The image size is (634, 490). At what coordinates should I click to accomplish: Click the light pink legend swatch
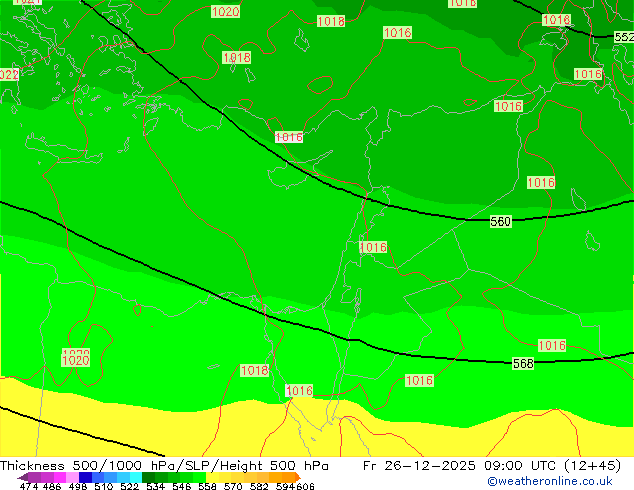click(72, 477)
